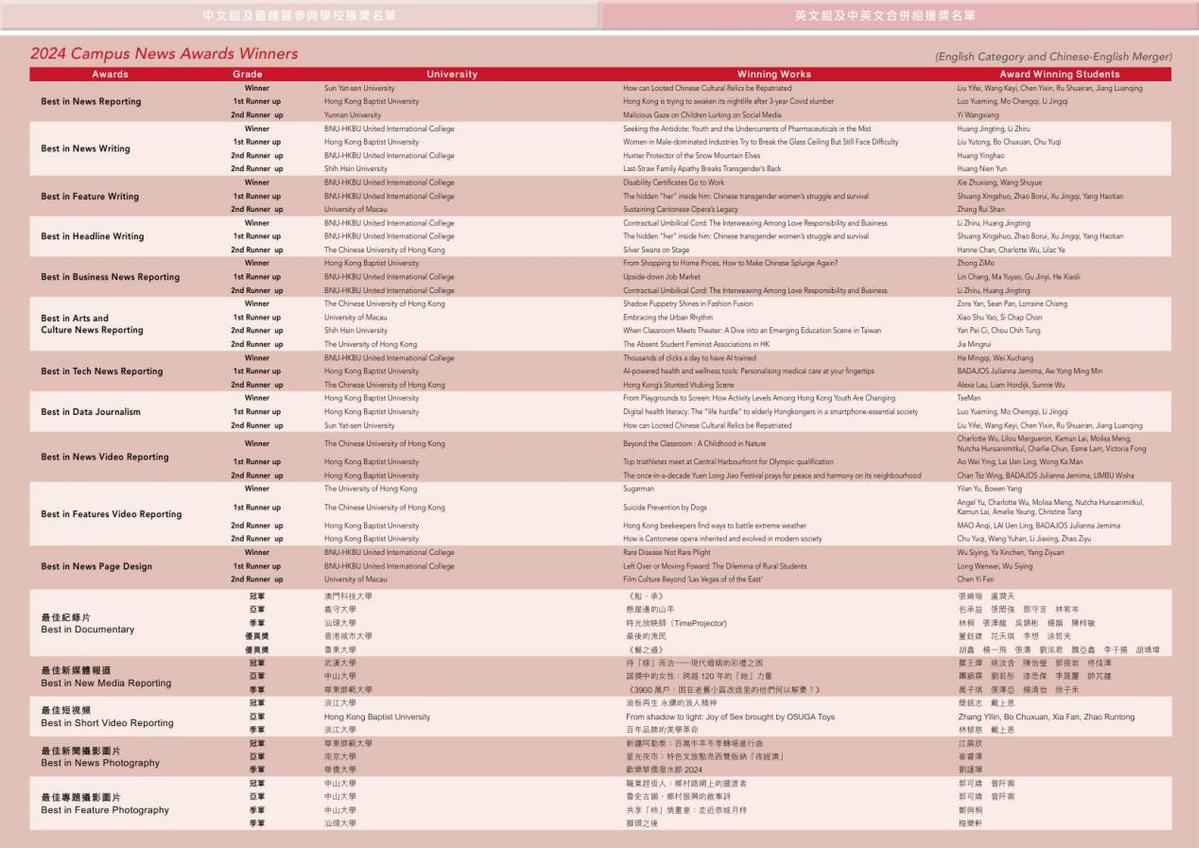Select the Best in News Reporting category
The height and width of the screenshot is (848, 1199).
pos(91,102)
